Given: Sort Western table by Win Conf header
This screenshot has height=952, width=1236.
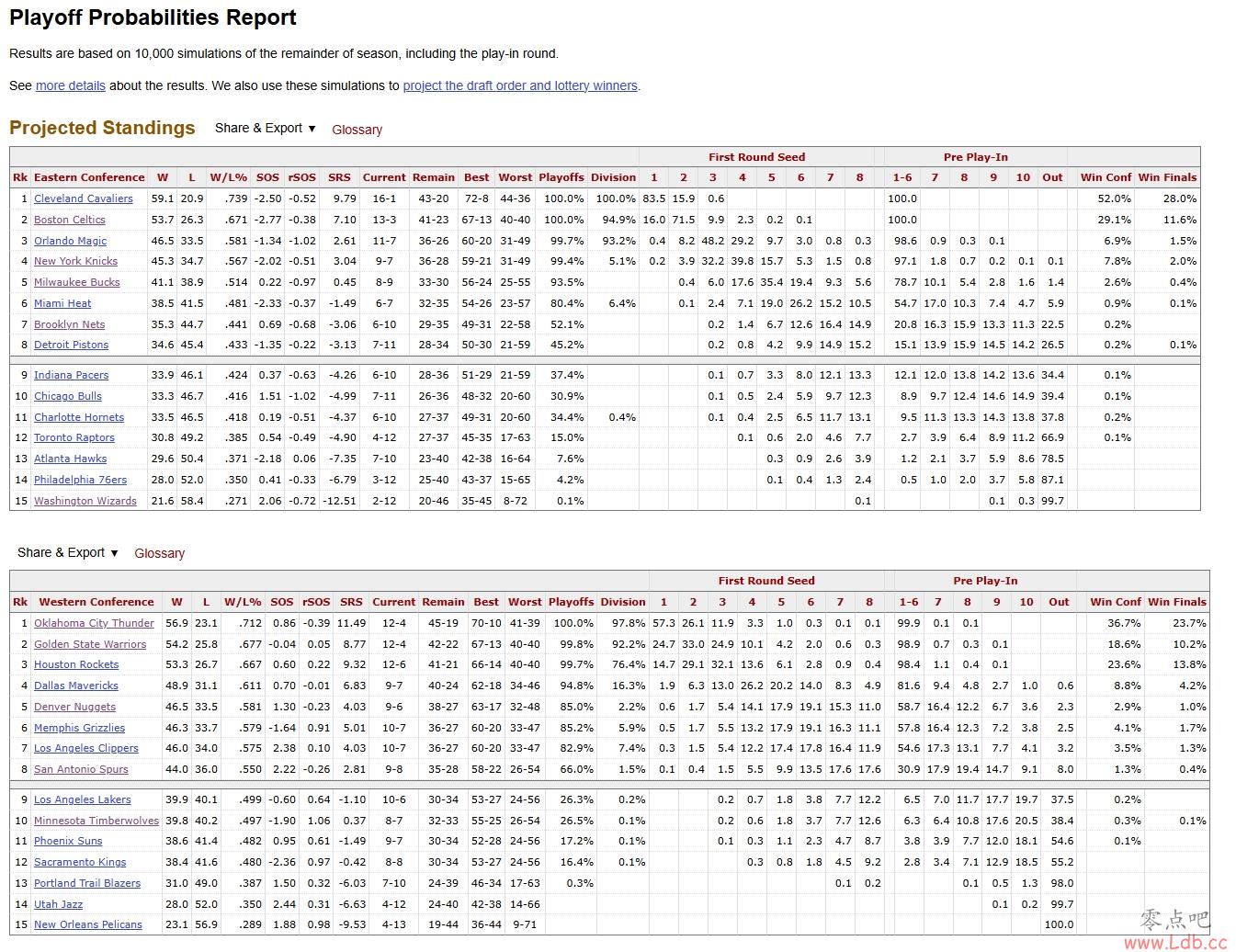Looking at the screenshot, I should pyautogui.click(x=1116, y=602).
